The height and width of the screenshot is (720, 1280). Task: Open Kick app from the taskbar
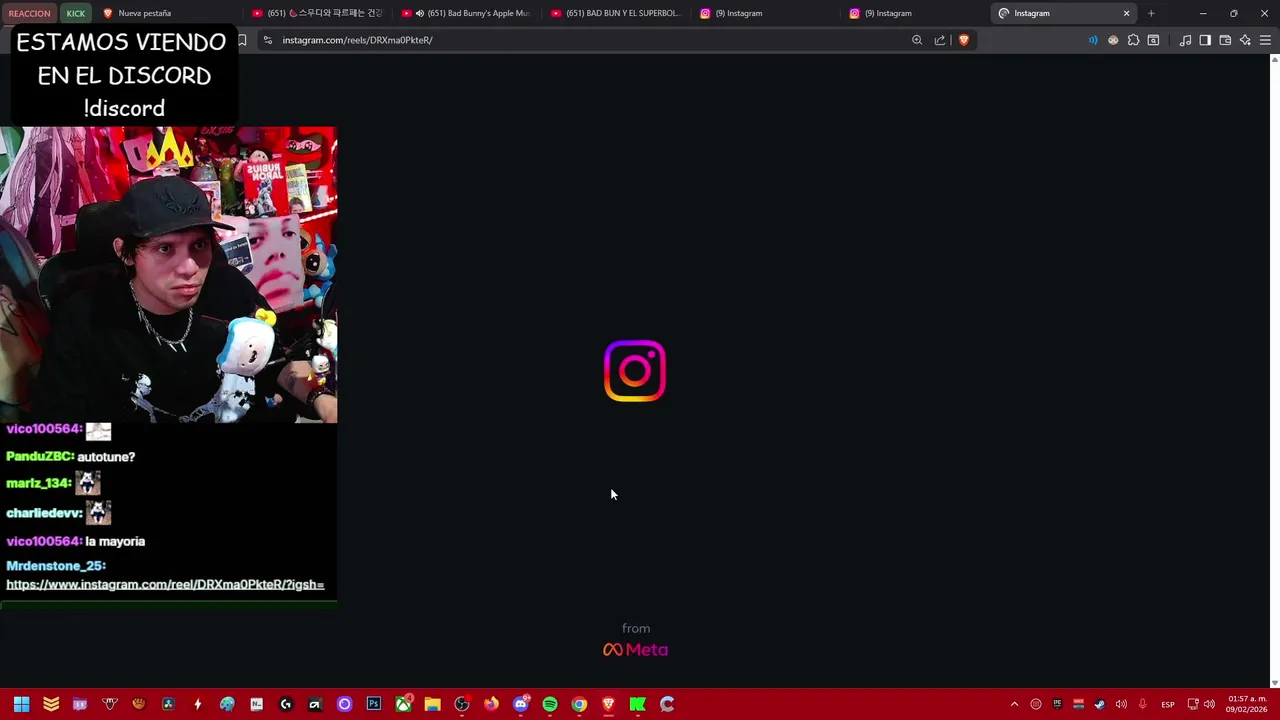click(637, 704)
